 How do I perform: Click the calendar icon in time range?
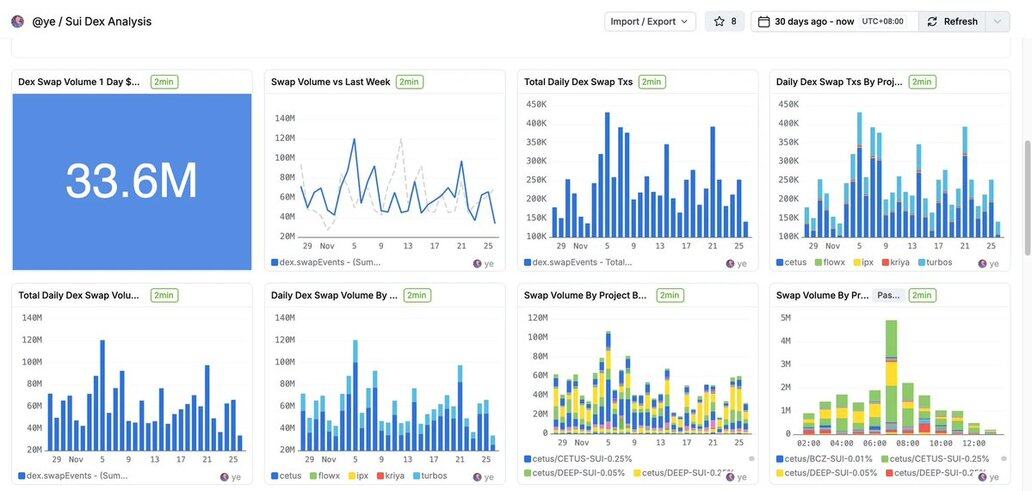click(x=764, y=21)
